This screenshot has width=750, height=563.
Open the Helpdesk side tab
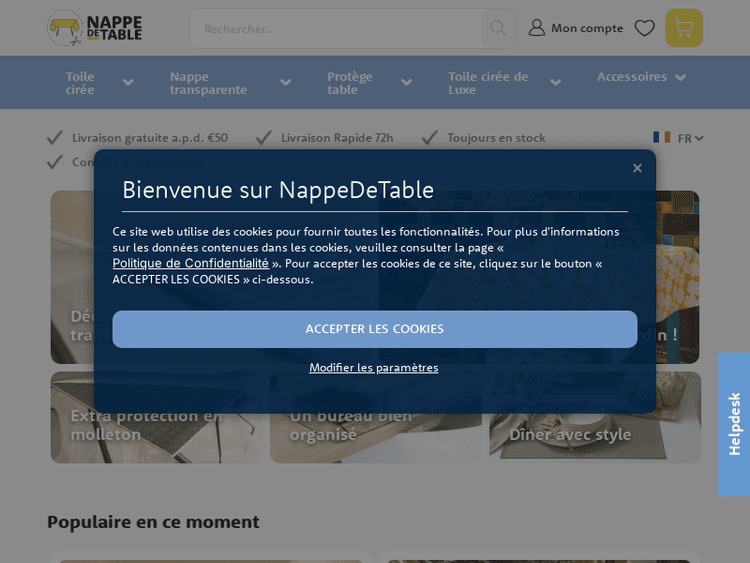pos(734,424)
